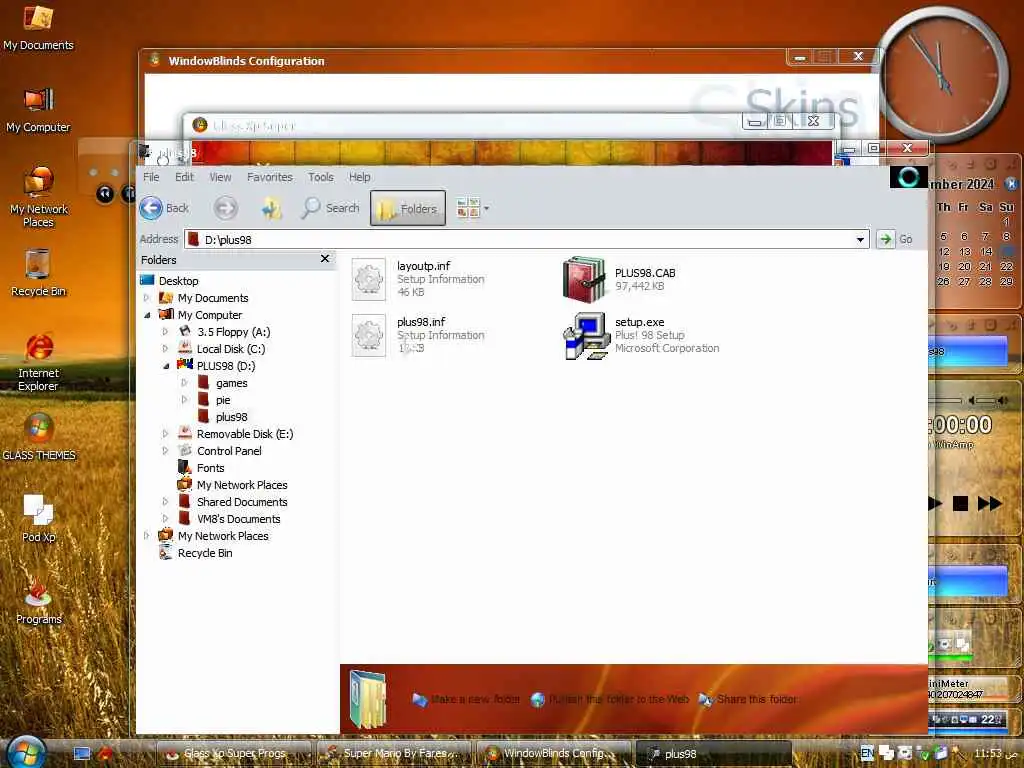
Task: Open Pod Xp desktop icon
Action: 39,519
